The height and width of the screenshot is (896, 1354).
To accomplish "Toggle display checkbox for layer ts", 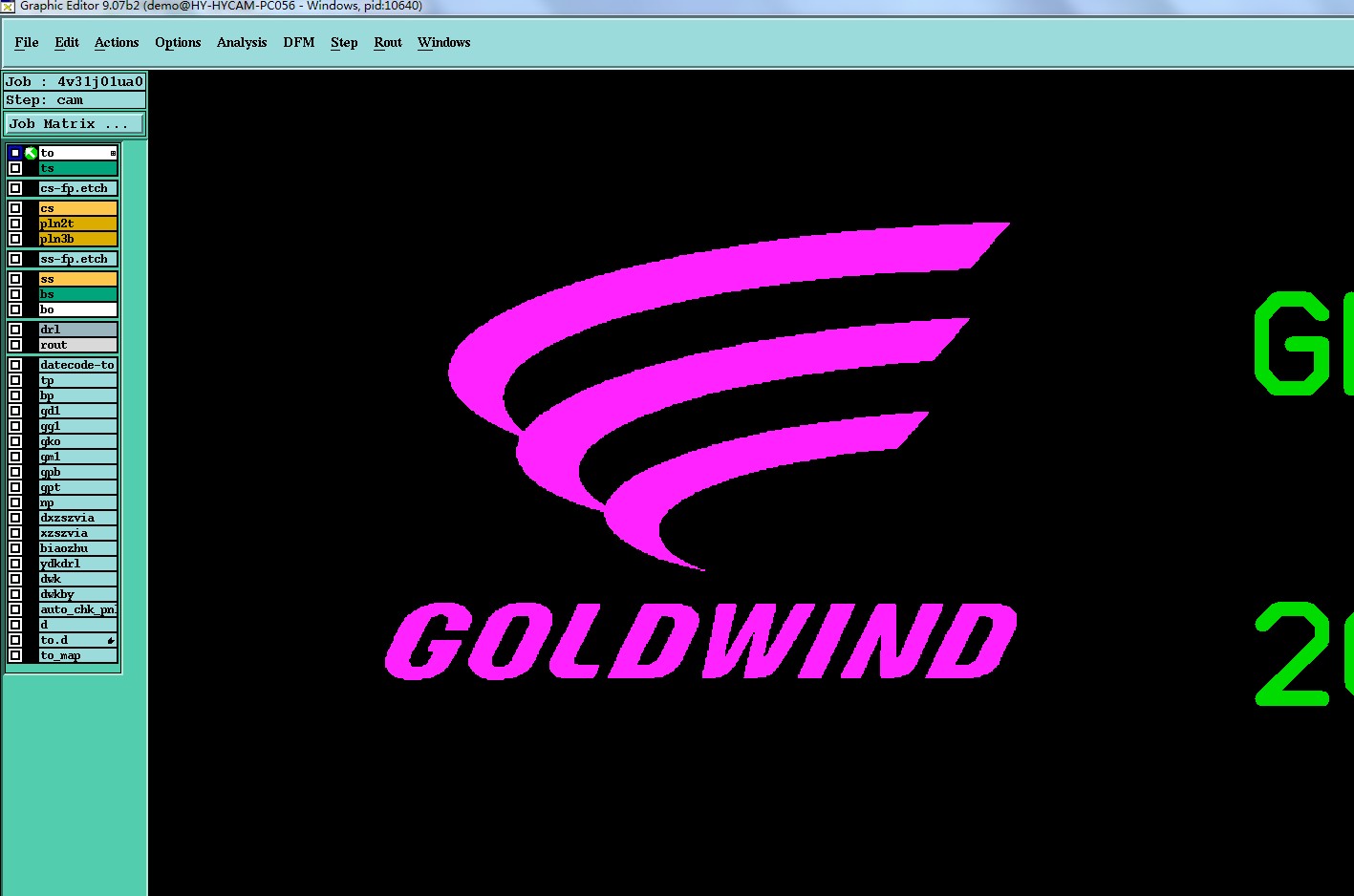I will [x=15, y=168].
